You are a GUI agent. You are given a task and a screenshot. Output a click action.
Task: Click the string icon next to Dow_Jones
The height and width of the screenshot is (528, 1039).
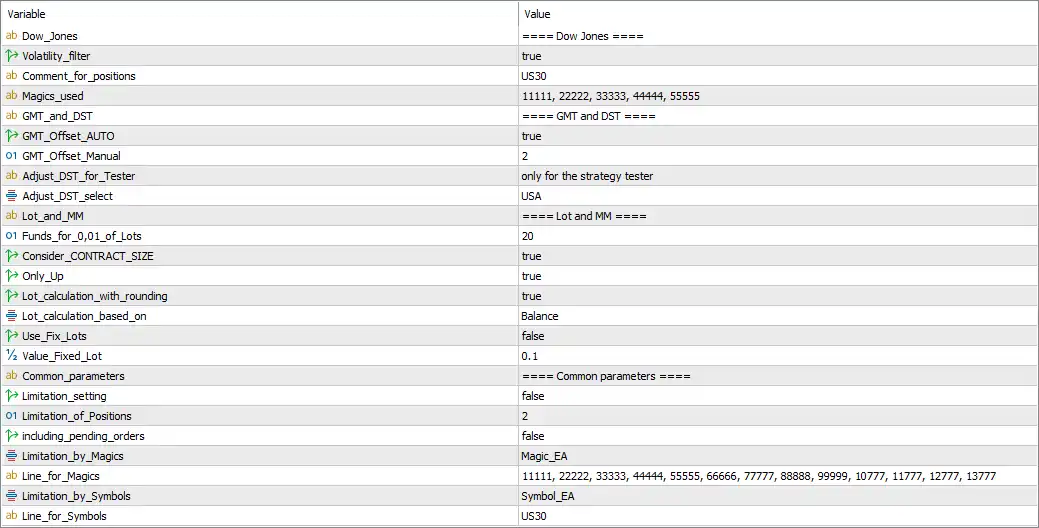click(x=11, y=36)
